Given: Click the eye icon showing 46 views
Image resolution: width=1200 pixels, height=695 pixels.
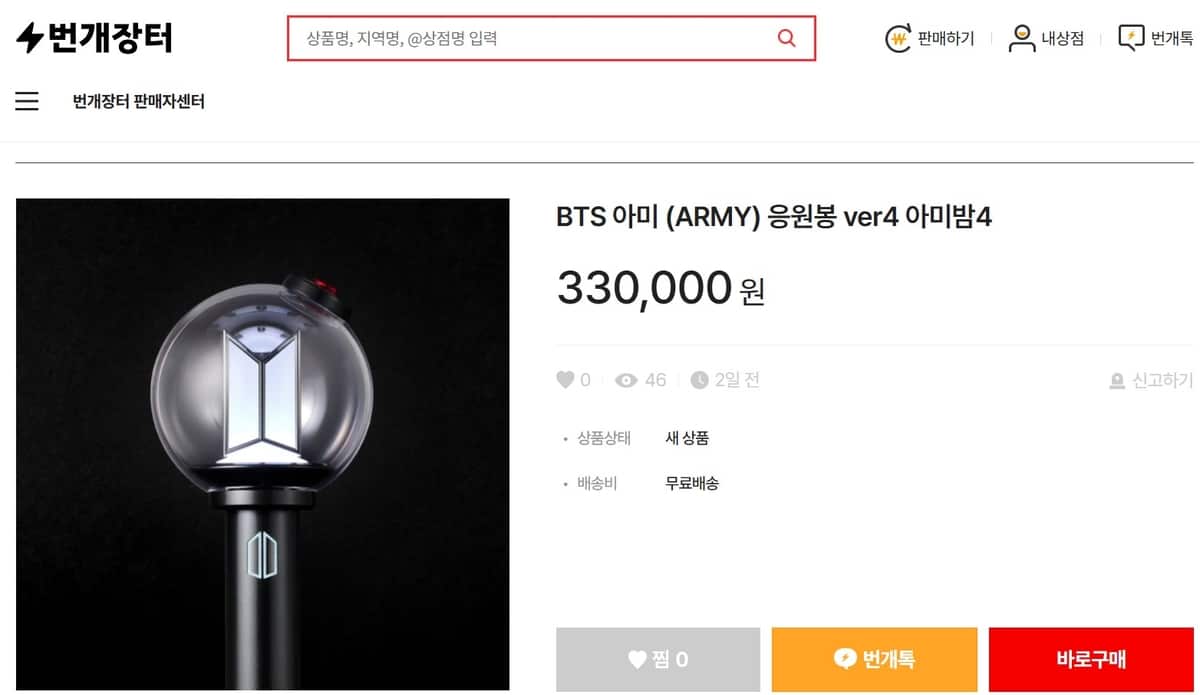Looking at the screenshot, I should (x=627, y=380).
